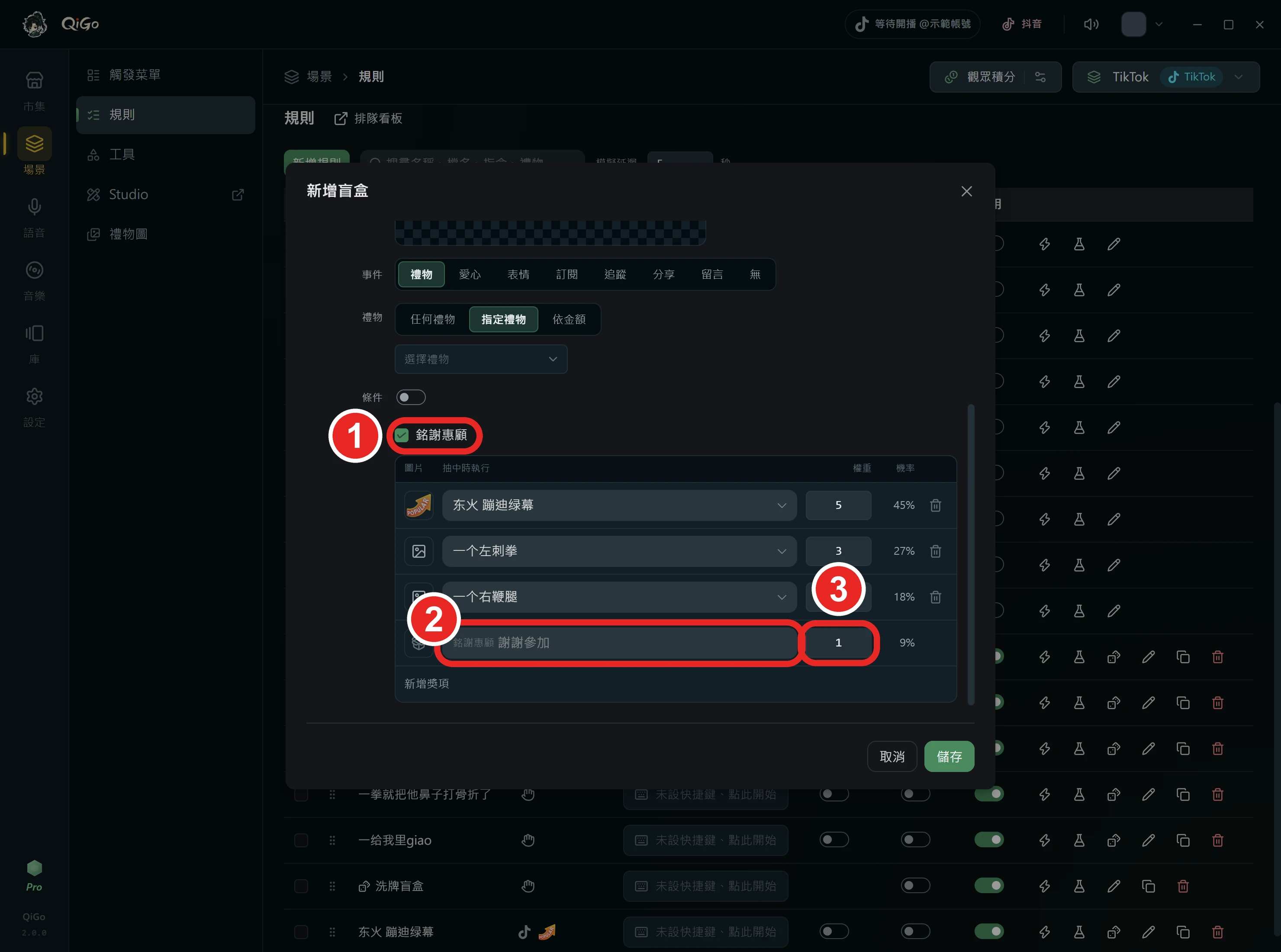The width and height of the screenshot is (1281, 952).
Task: Click the flask test icon in 洗牌盲盒 row
Action: (x=1079, y=886)
